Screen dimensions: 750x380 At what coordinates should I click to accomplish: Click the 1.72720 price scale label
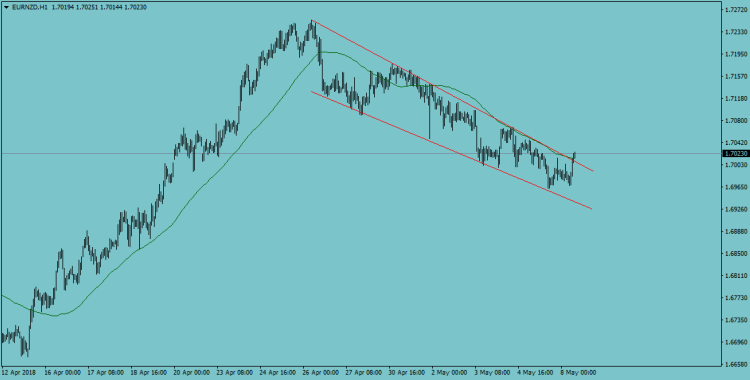pos(737,10)
